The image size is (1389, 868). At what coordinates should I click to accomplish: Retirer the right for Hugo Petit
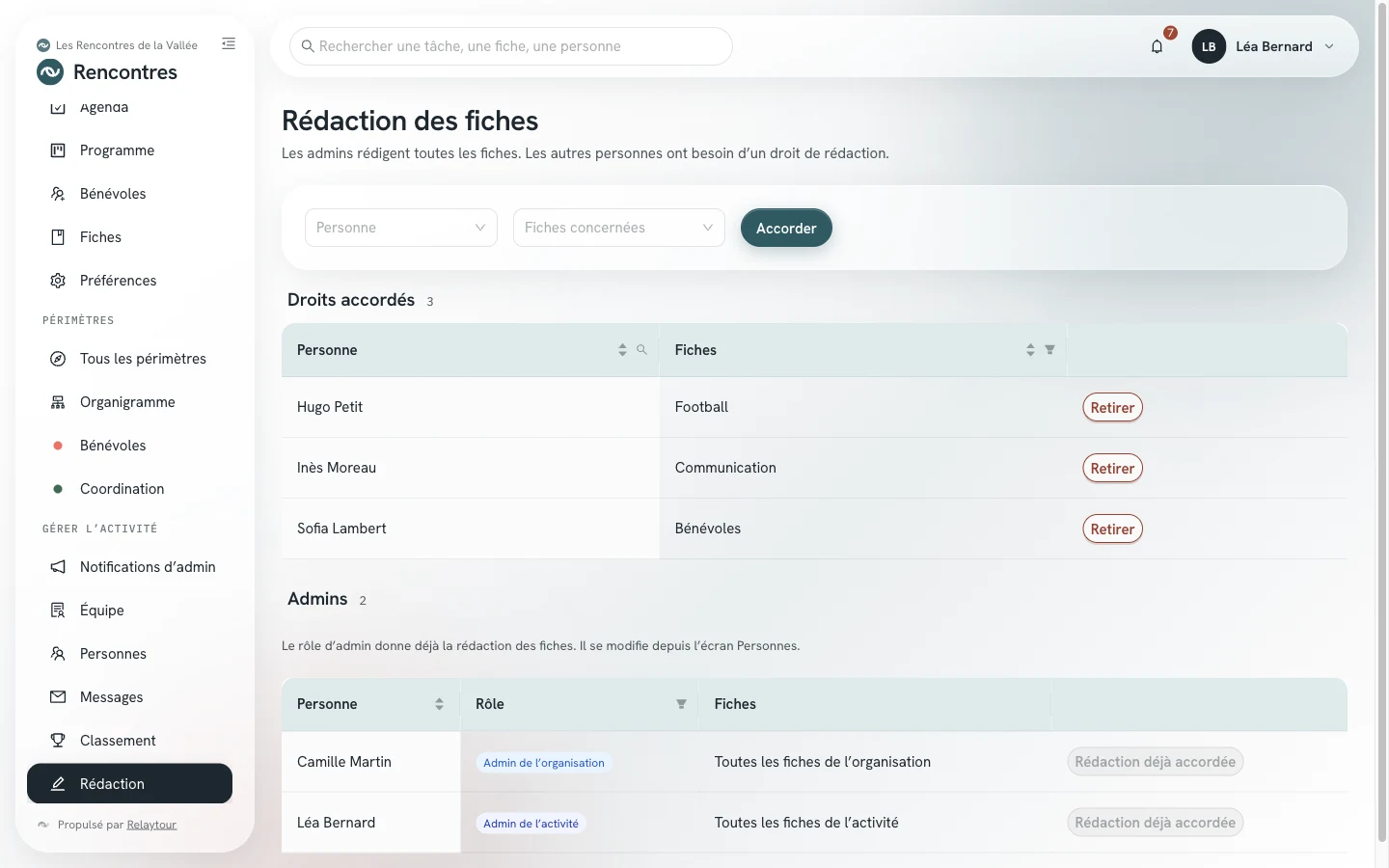tap(1112, 408)
